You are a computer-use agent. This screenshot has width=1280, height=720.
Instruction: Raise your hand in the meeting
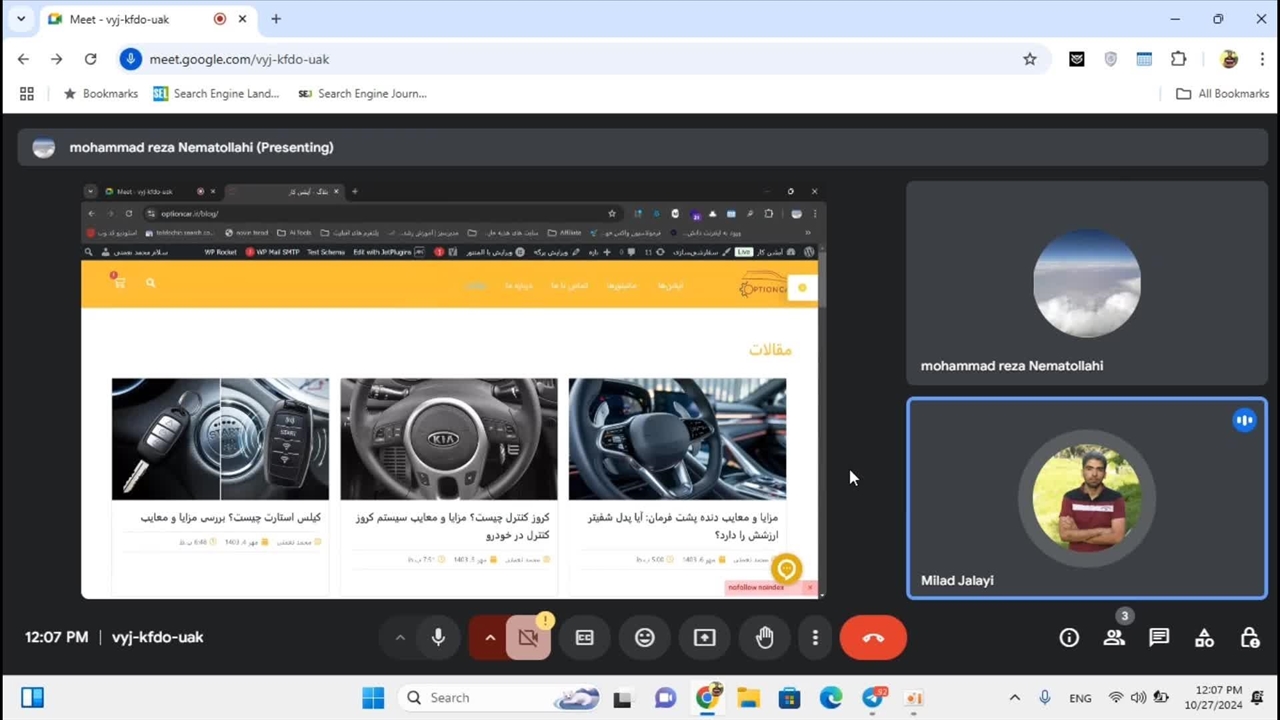click(765, 638)
